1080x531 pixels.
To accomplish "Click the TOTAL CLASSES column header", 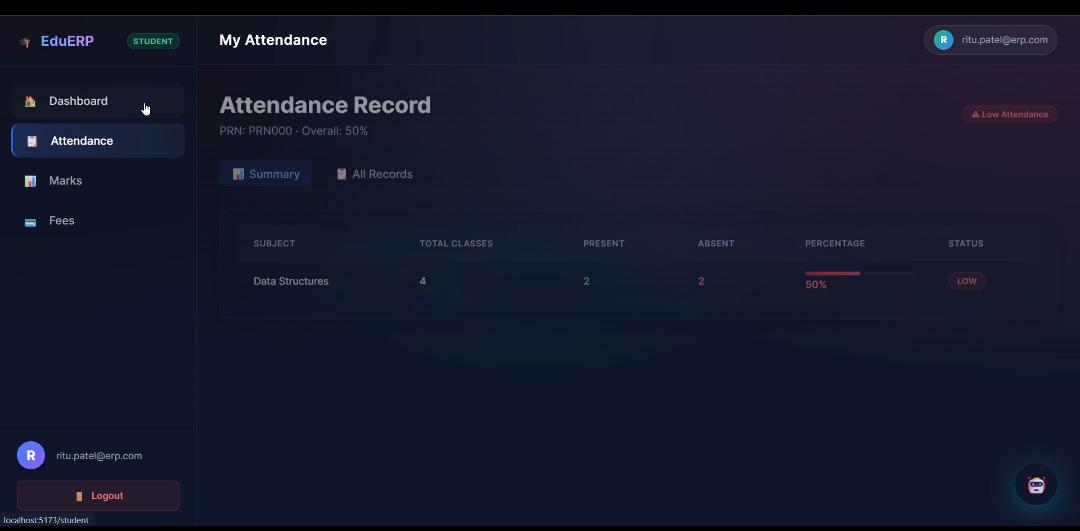I will pyautogui.click(x=456, y=244).
